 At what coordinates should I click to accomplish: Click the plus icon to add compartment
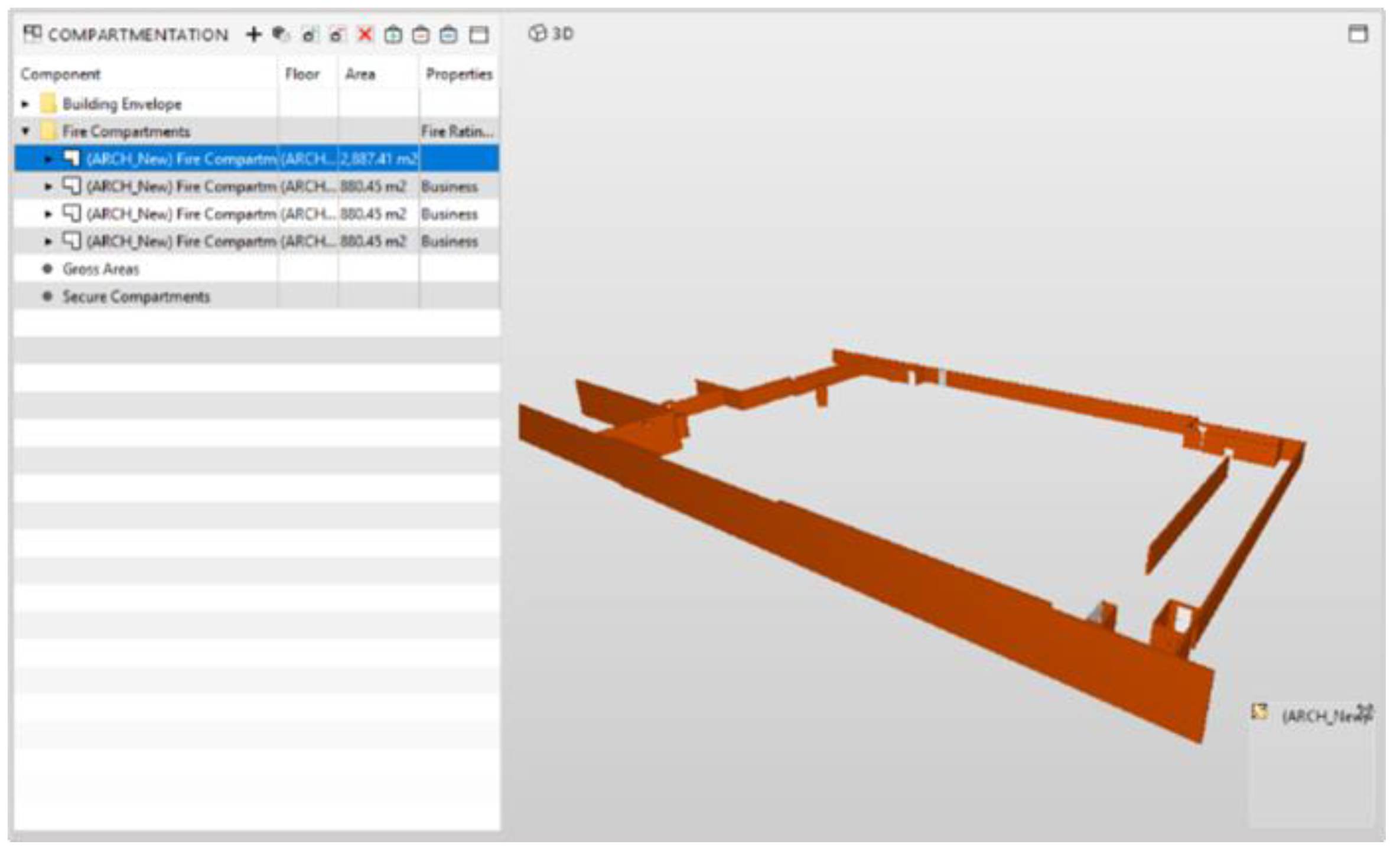click(x=253, y=34)
